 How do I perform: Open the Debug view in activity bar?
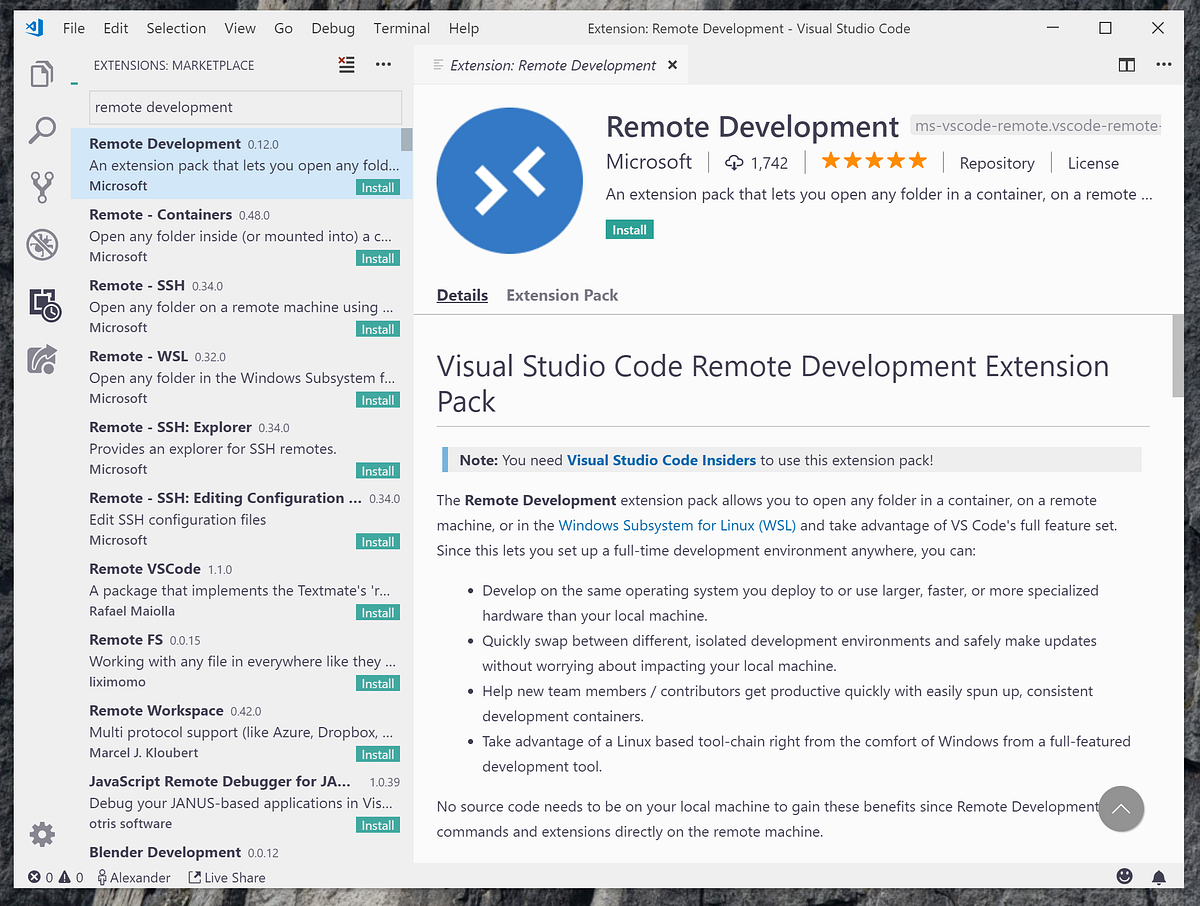pyautogui.click(x=42, y=243)
